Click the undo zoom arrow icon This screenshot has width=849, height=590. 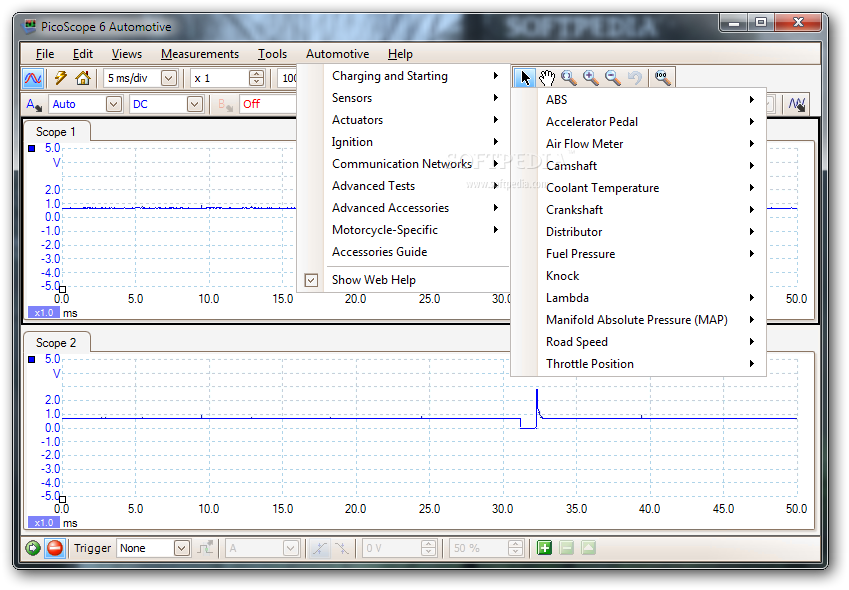(x=635, y=78)
